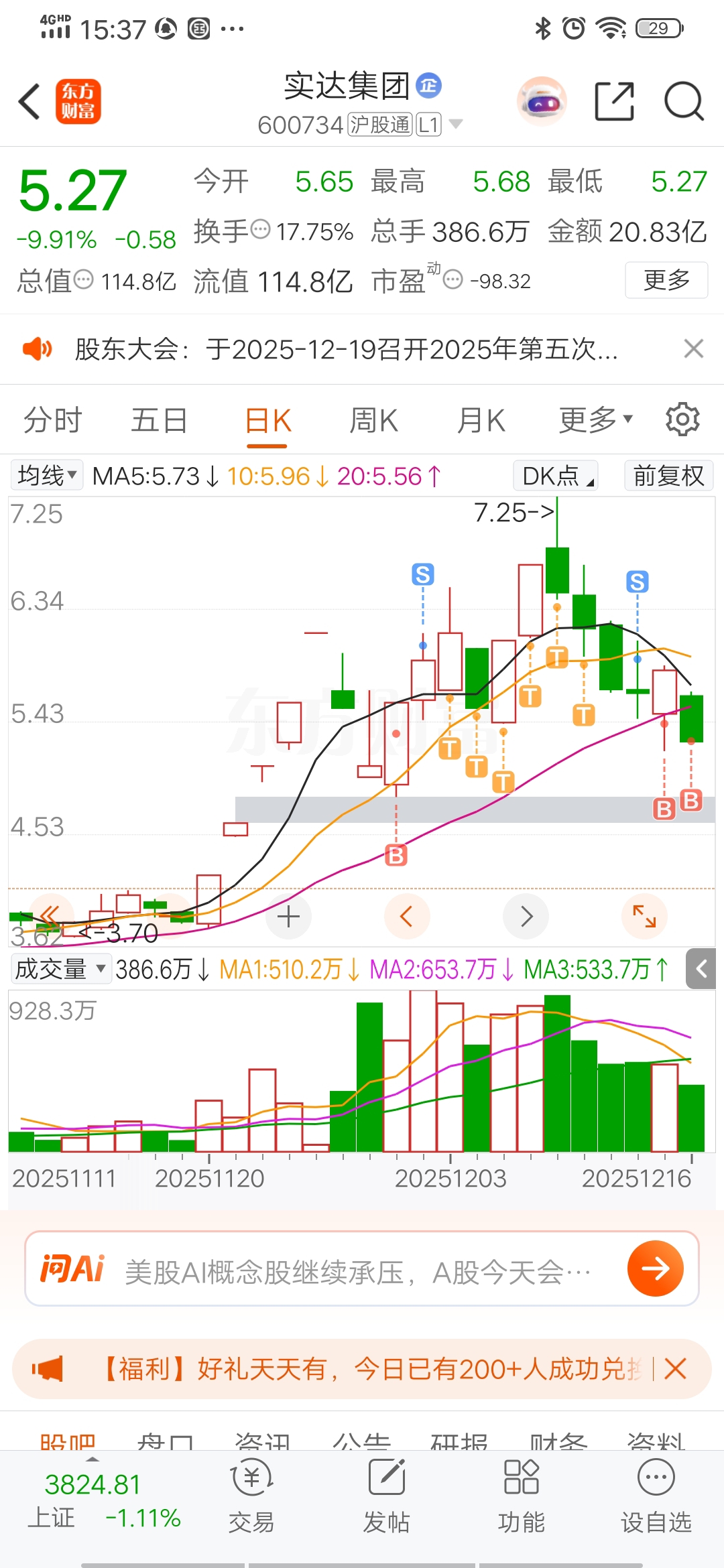724x1568 pixels.
Task: Submit AI query with orange arrow button
Action: click(x=655, y=1268)
